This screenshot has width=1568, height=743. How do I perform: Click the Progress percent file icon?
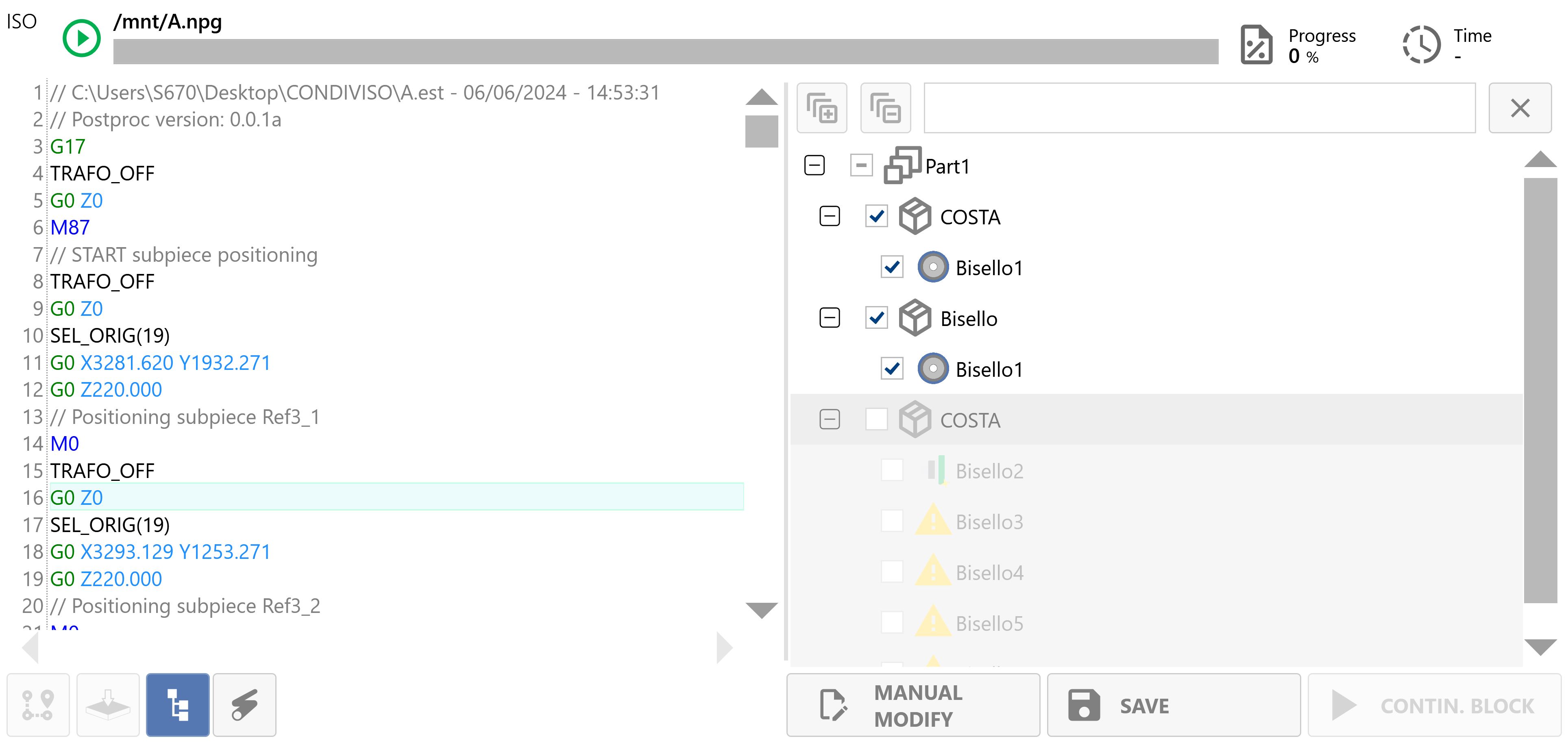[1257, 44]
